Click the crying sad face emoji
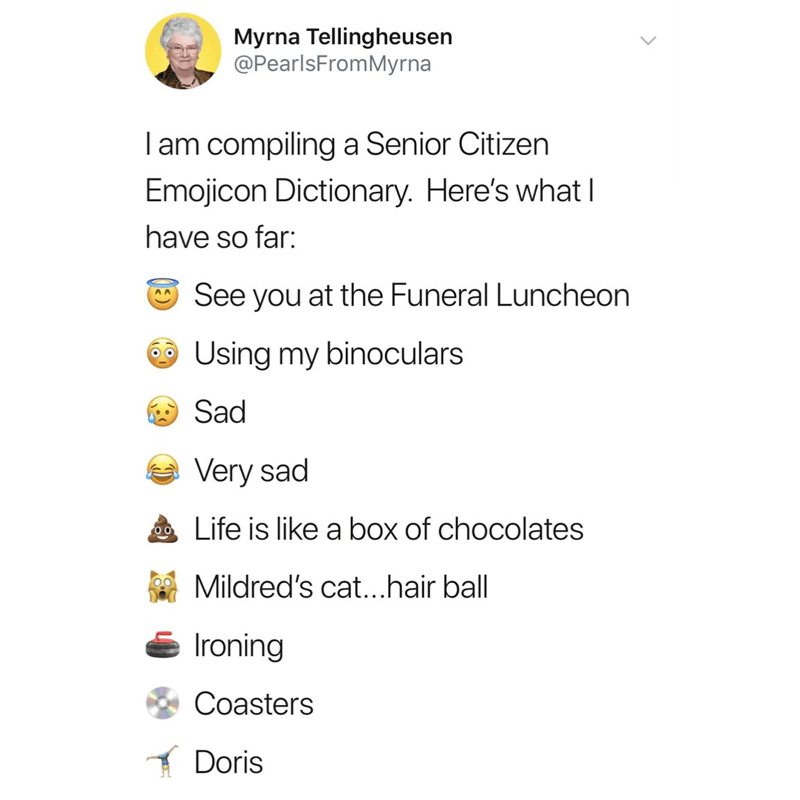This screenshot has height=800, width=800. pos(164,411)
